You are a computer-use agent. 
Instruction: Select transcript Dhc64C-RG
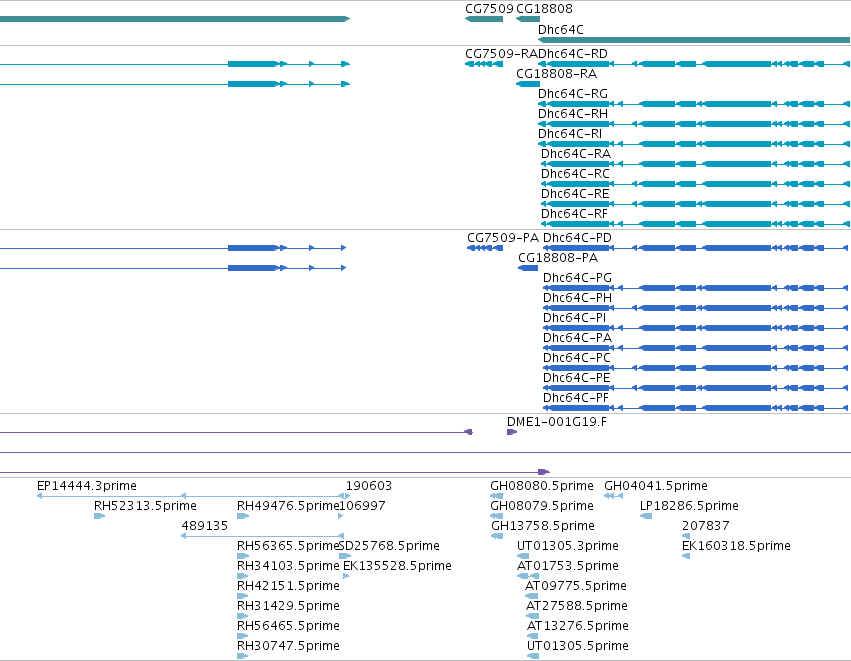coord(573,94)
